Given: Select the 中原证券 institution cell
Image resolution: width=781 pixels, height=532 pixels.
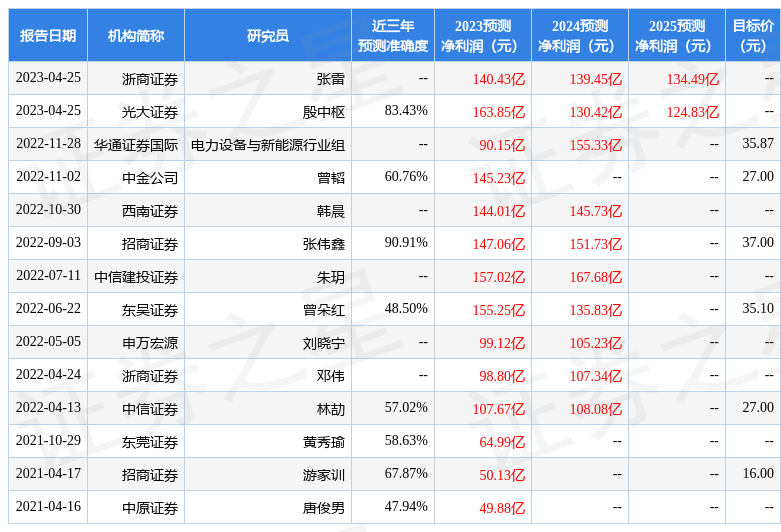Looking at the screenshot, I should point(150,508).
